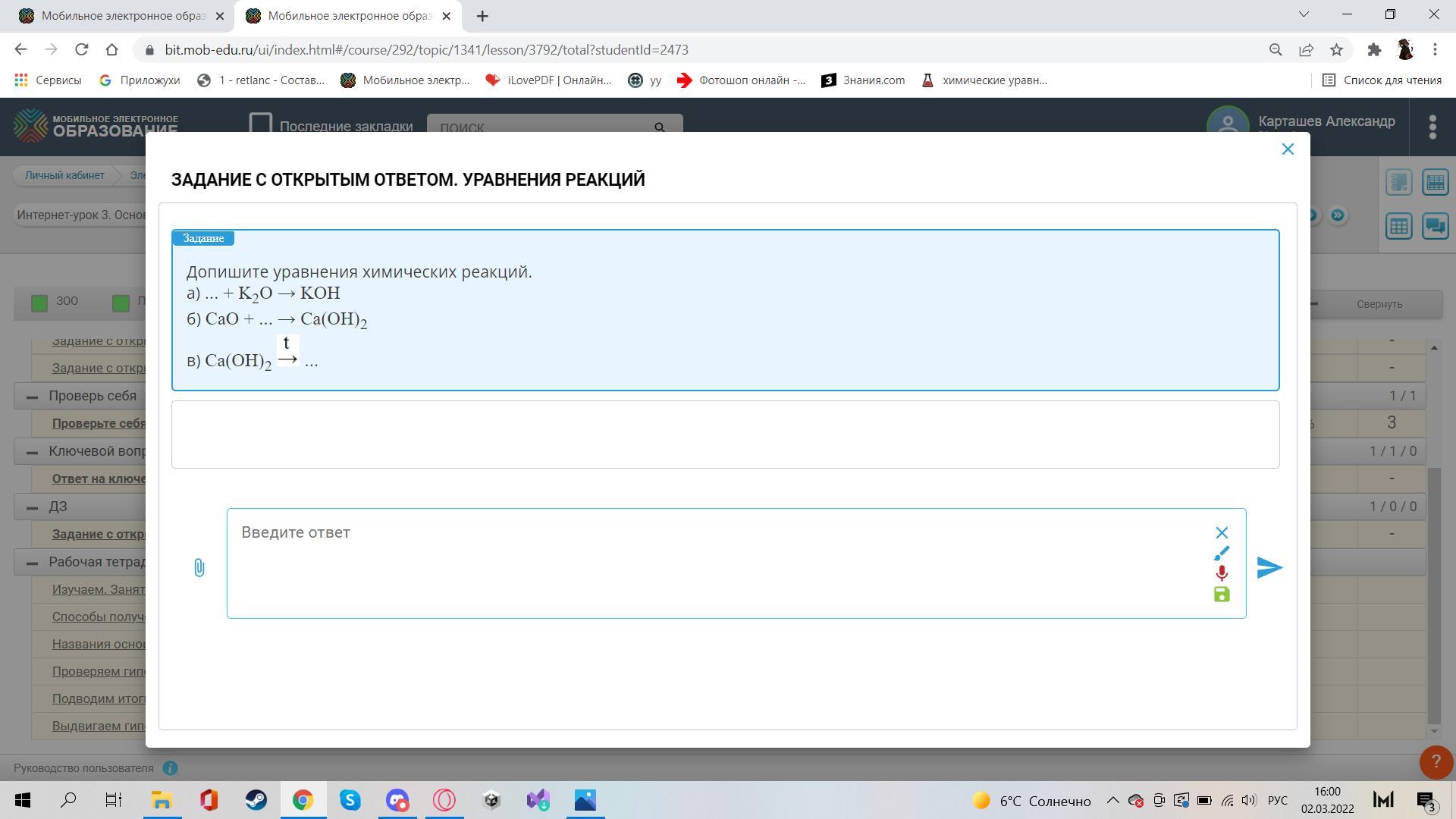Image resolution: width=1456 pixels, height=819 pixels.
Task: Collapse the Рабочая тетрадь section
Action: pyautogui.click(x=32, y=562)
